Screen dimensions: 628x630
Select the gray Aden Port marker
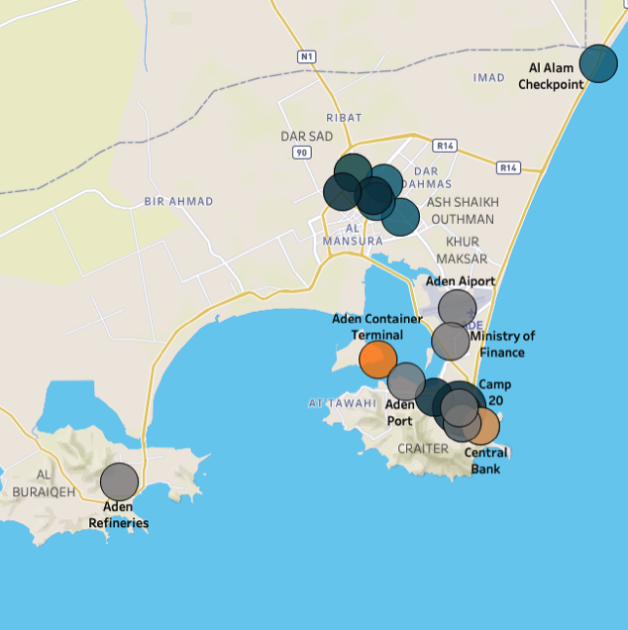coord(405,381)
